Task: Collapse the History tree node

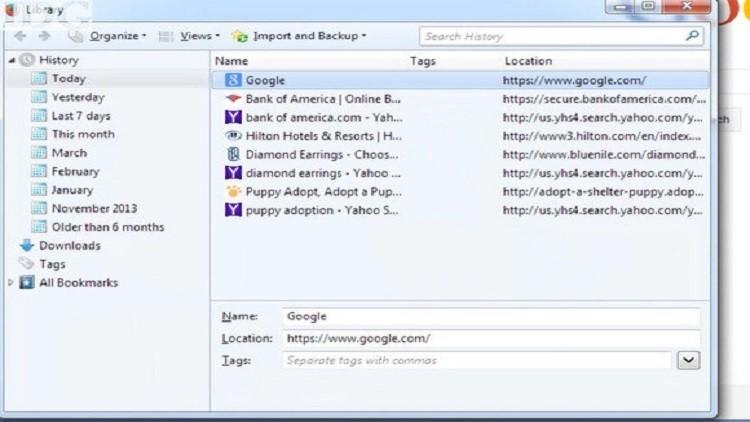Action: [11, 60]
